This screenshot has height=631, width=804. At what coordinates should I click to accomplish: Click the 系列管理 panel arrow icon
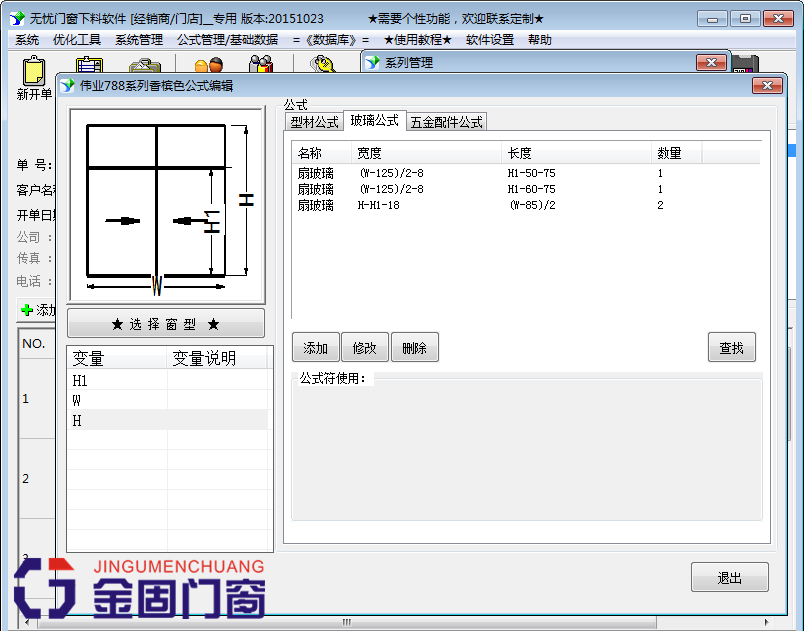[x=372, y=61]
